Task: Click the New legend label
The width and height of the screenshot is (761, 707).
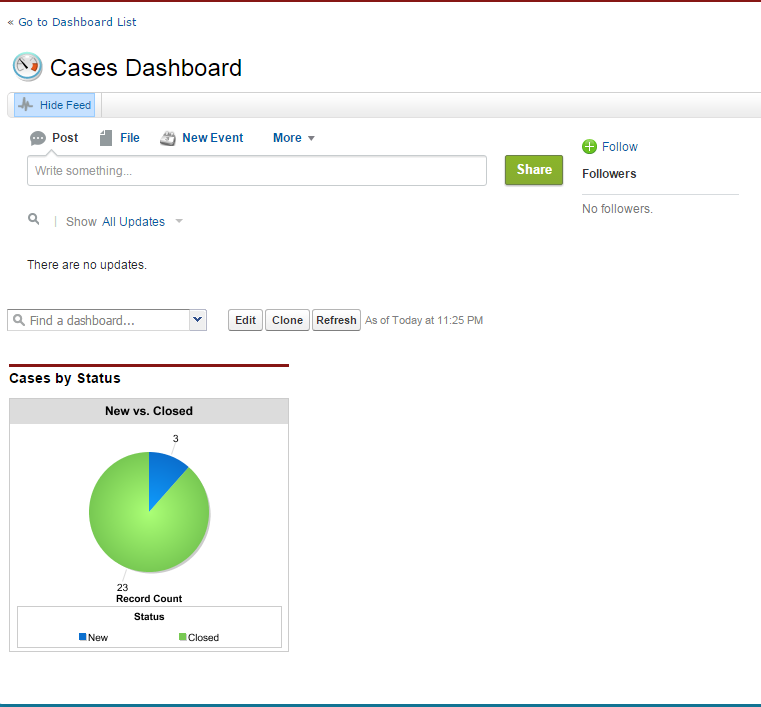Action: pyautogui.click(x=98, y=638)
